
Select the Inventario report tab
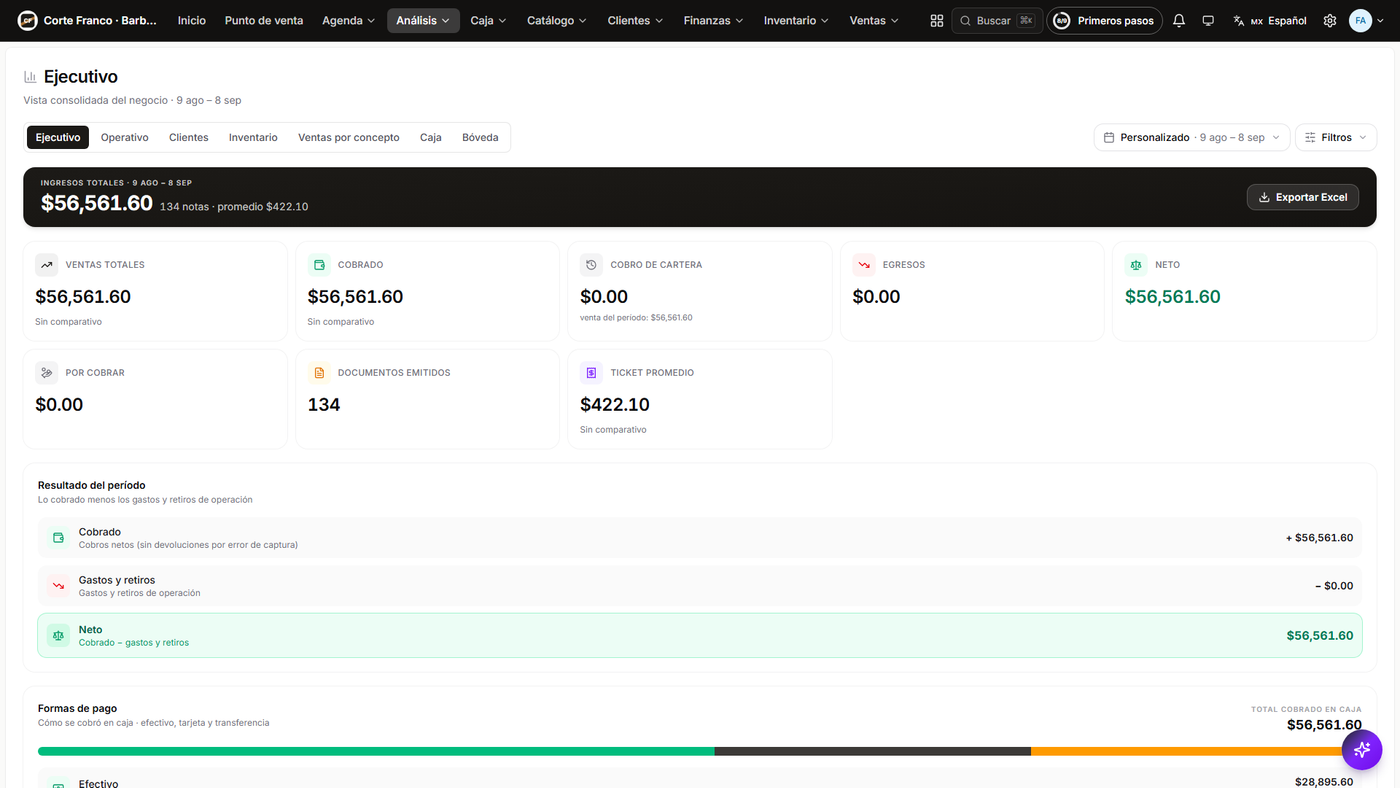tap(253, 138)
